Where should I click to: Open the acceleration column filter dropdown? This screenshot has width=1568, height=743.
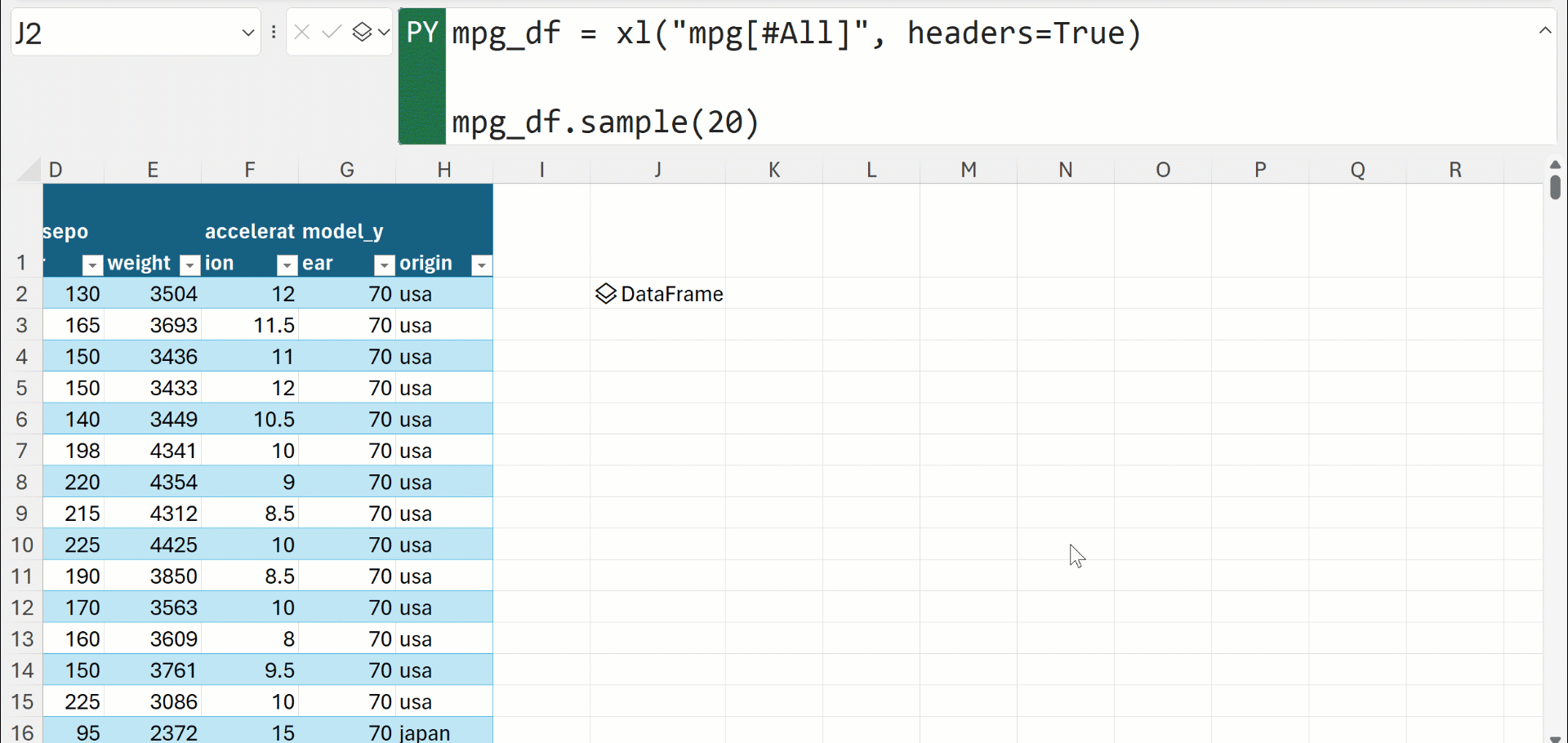[x=287, y=265]
